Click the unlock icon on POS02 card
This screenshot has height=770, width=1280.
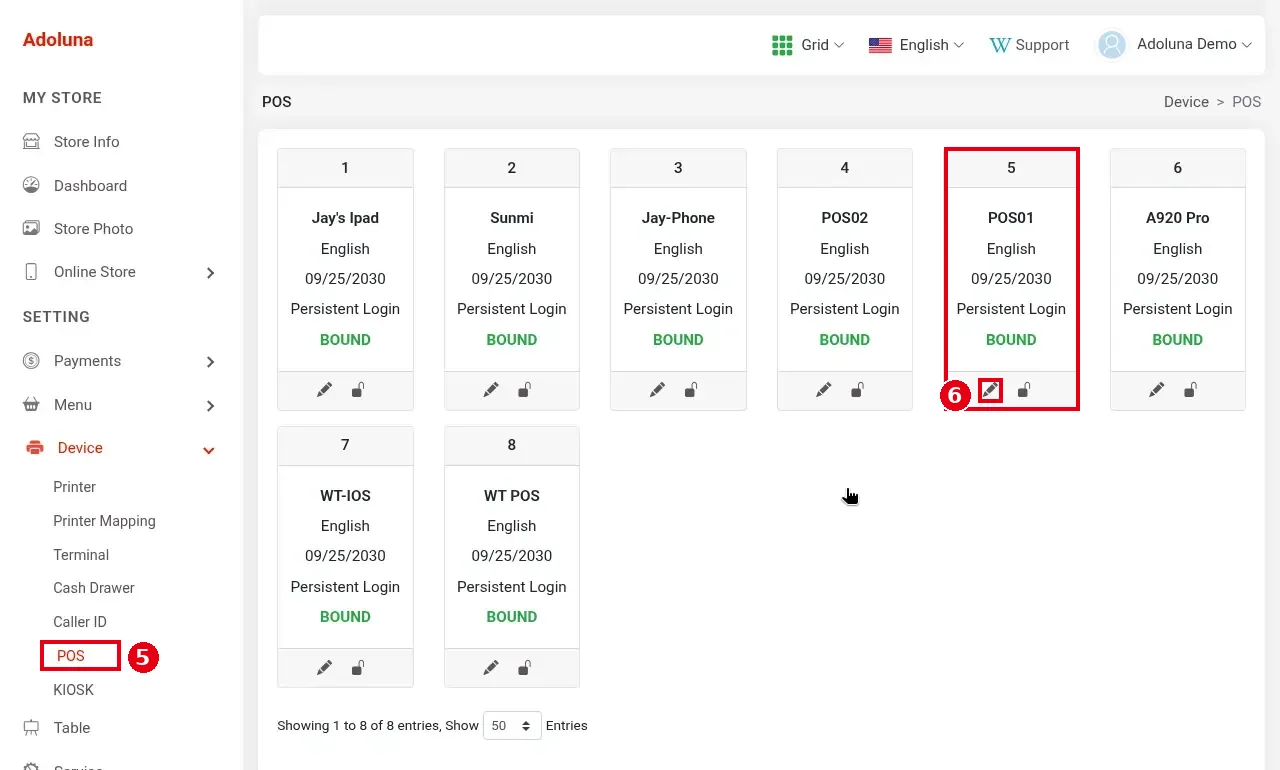(857, 390)
